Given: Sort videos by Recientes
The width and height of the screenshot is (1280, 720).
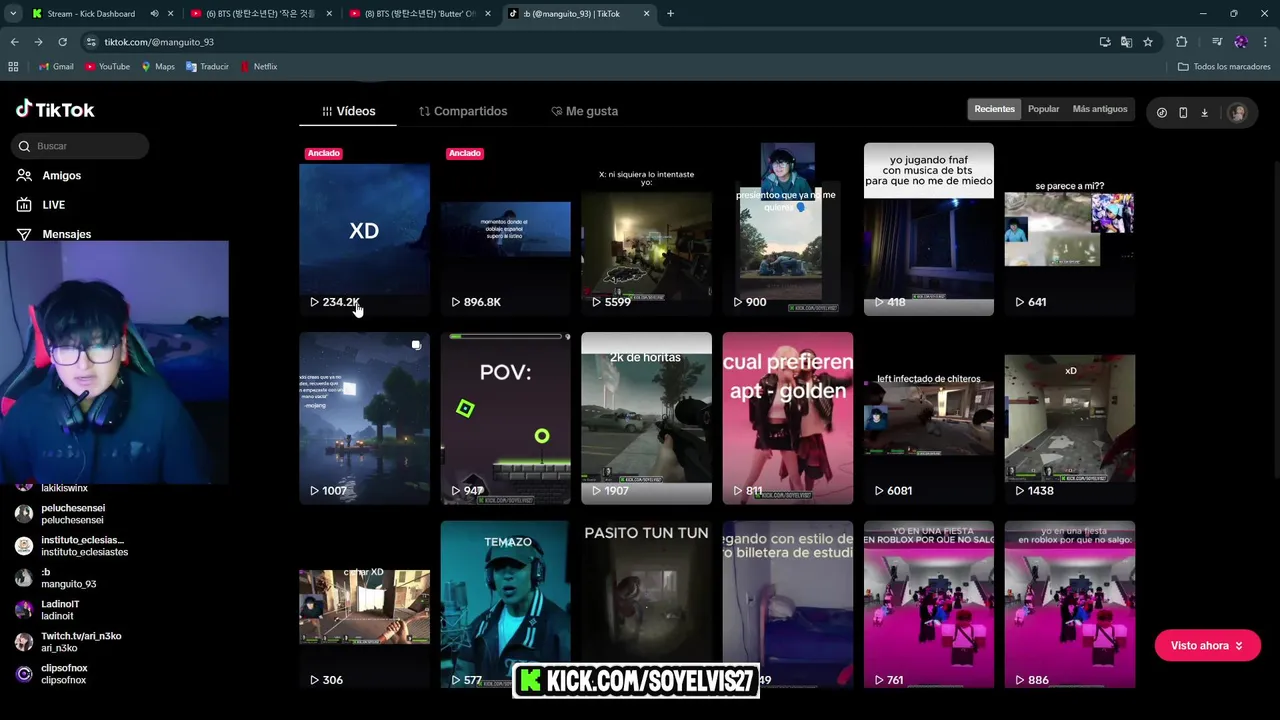Looking at the screenshot, I should 994,109.
